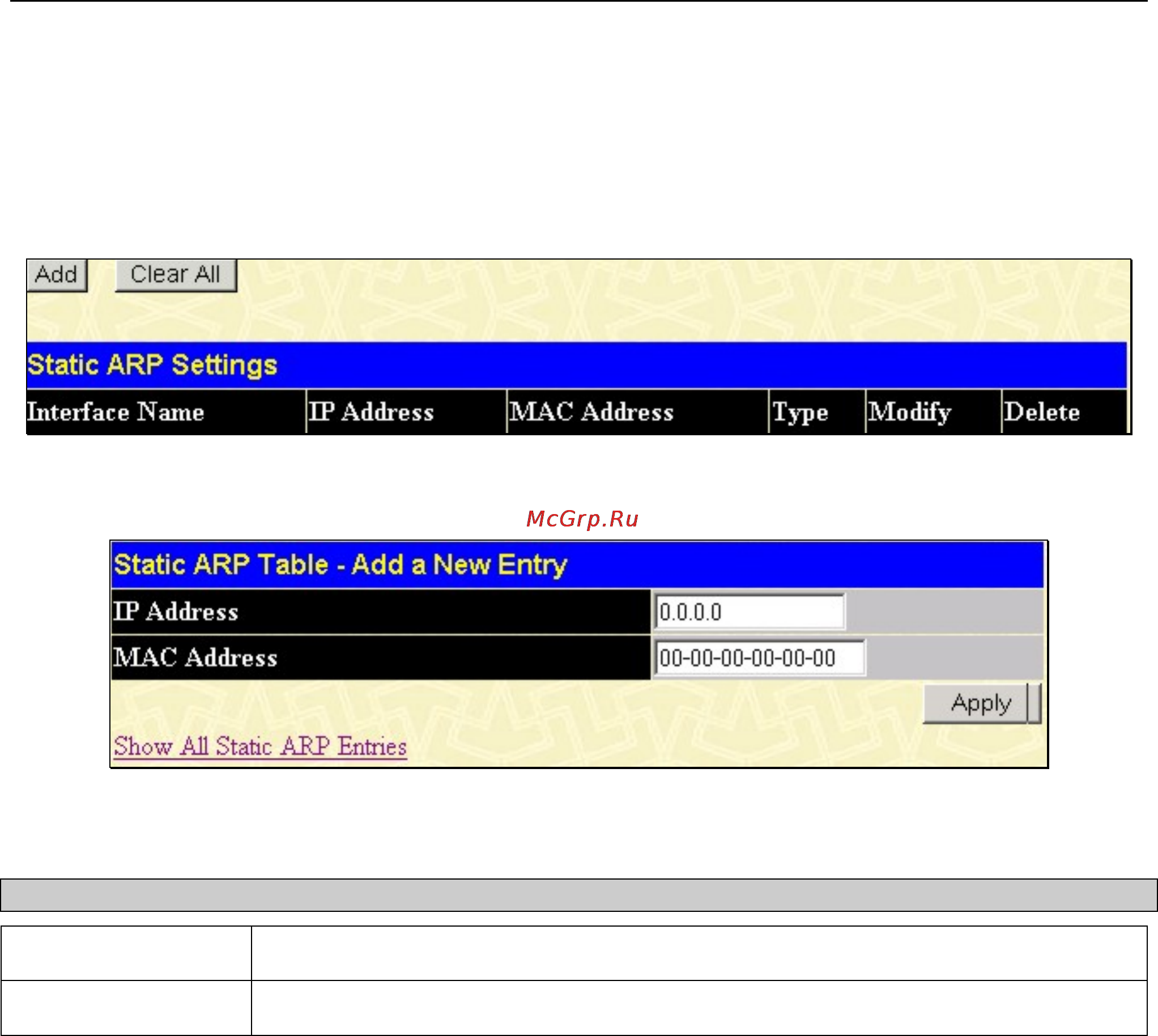The width and height of the screenshot is (1158, 1036).
Task: Click the Add button
Action: [x=57, y=275]
